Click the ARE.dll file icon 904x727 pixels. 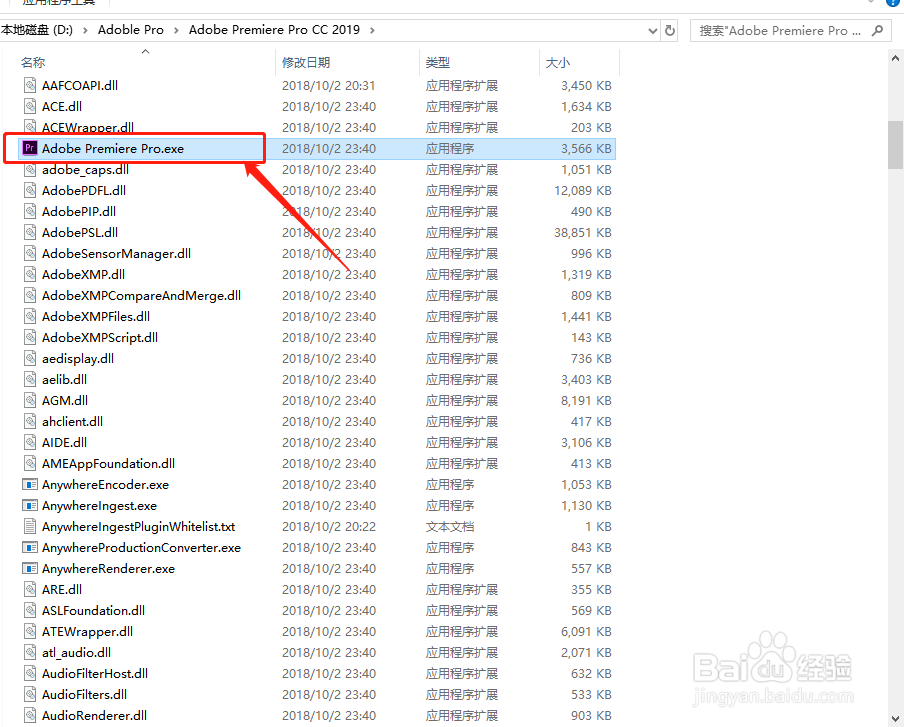pos(30,589)
